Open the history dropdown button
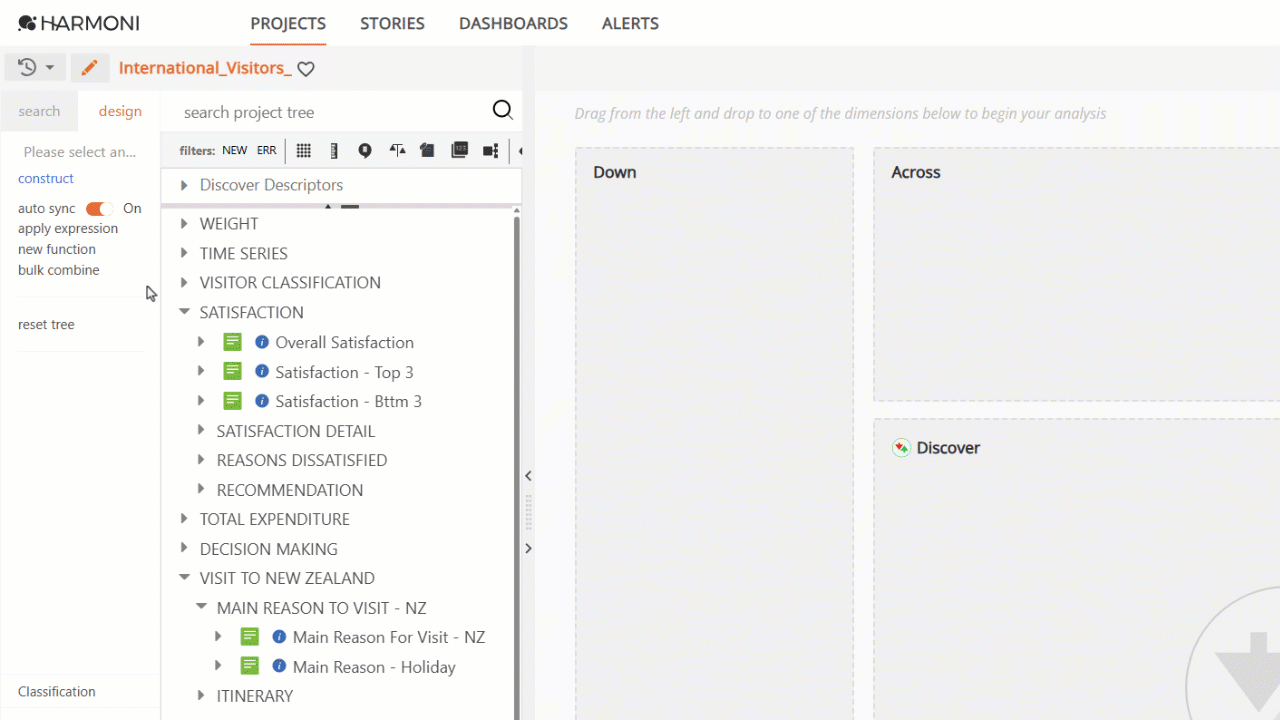The image size is (1280, 720). pos(36,68)
